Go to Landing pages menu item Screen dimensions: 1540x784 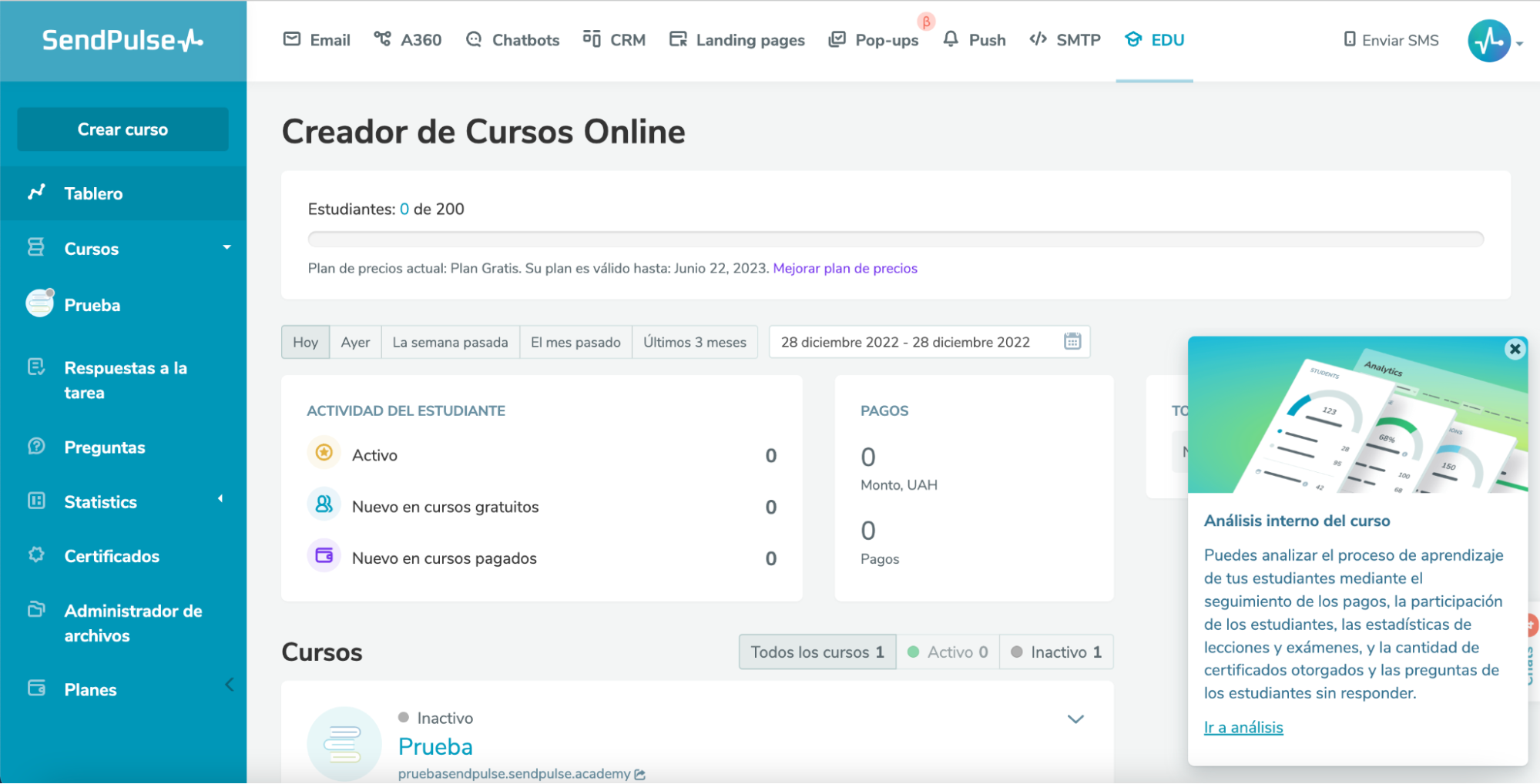[737, 40]
